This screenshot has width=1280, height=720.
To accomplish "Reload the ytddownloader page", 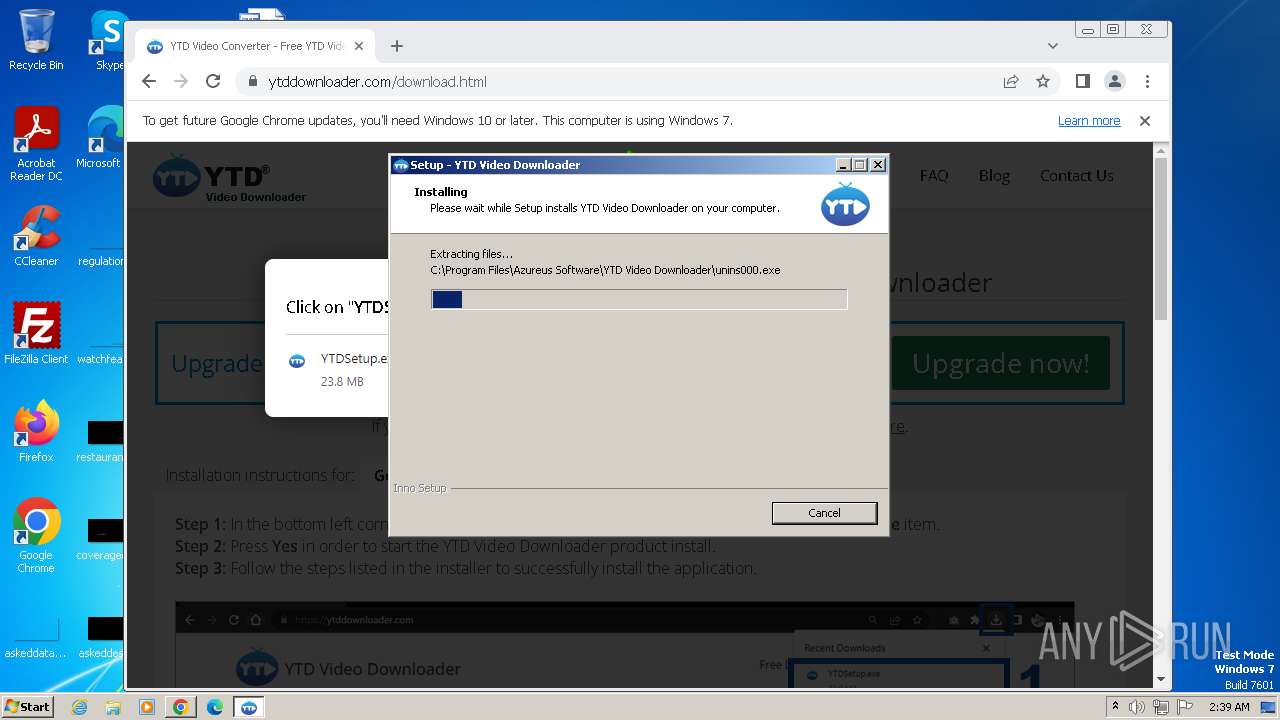I will (x=213, y=81).
